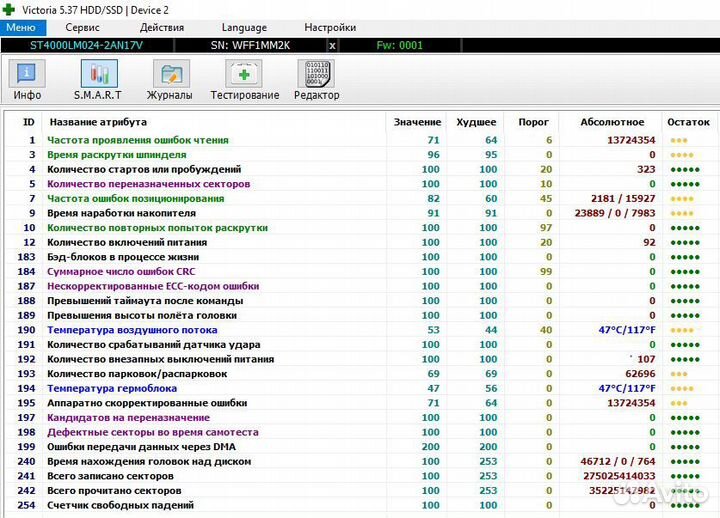This screenshot has height=518, width=720.
Task: Open the Сервис menu
Action: pos(82,27)
